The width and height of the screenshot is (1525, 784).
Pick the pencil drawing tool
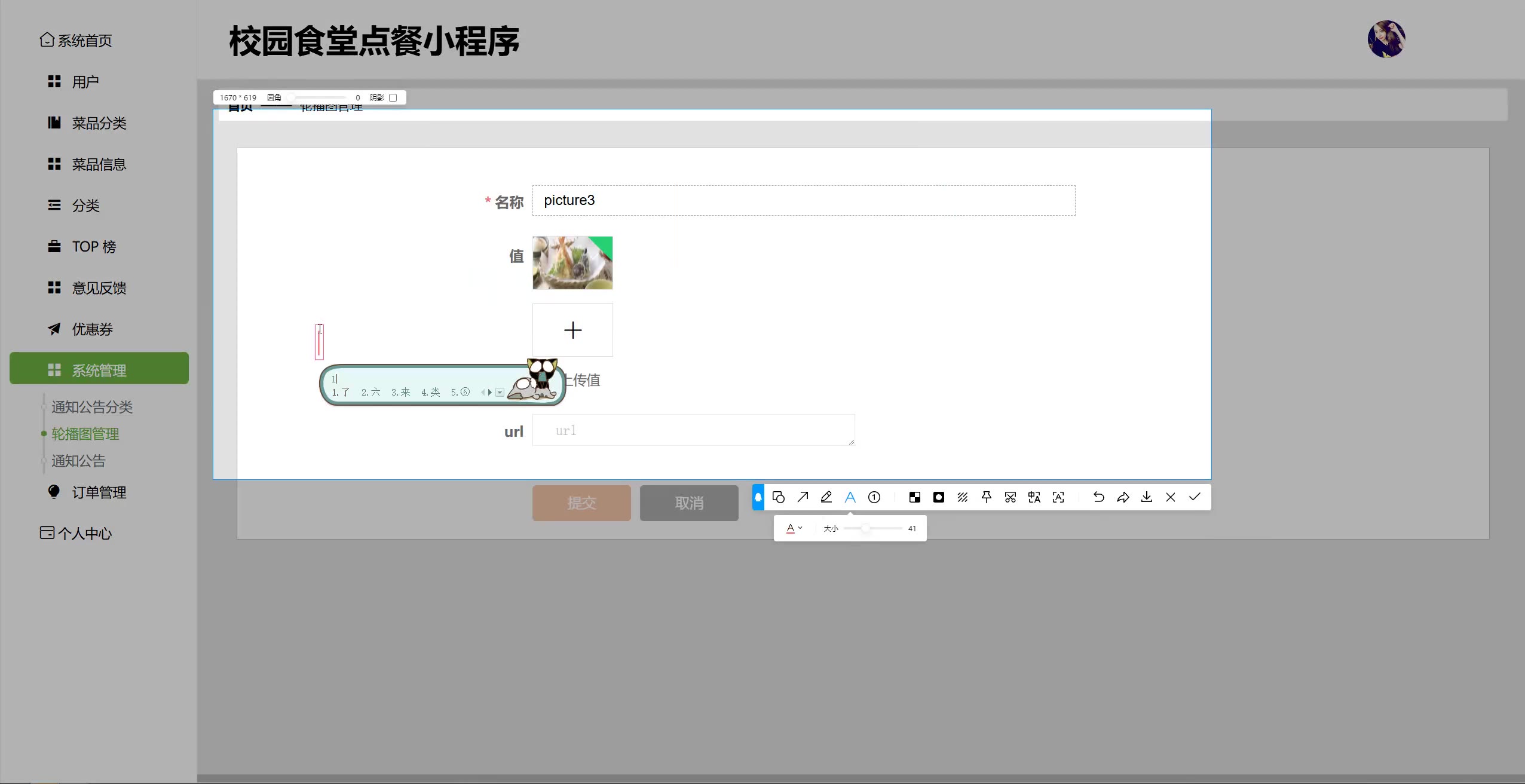click(826, 497)
